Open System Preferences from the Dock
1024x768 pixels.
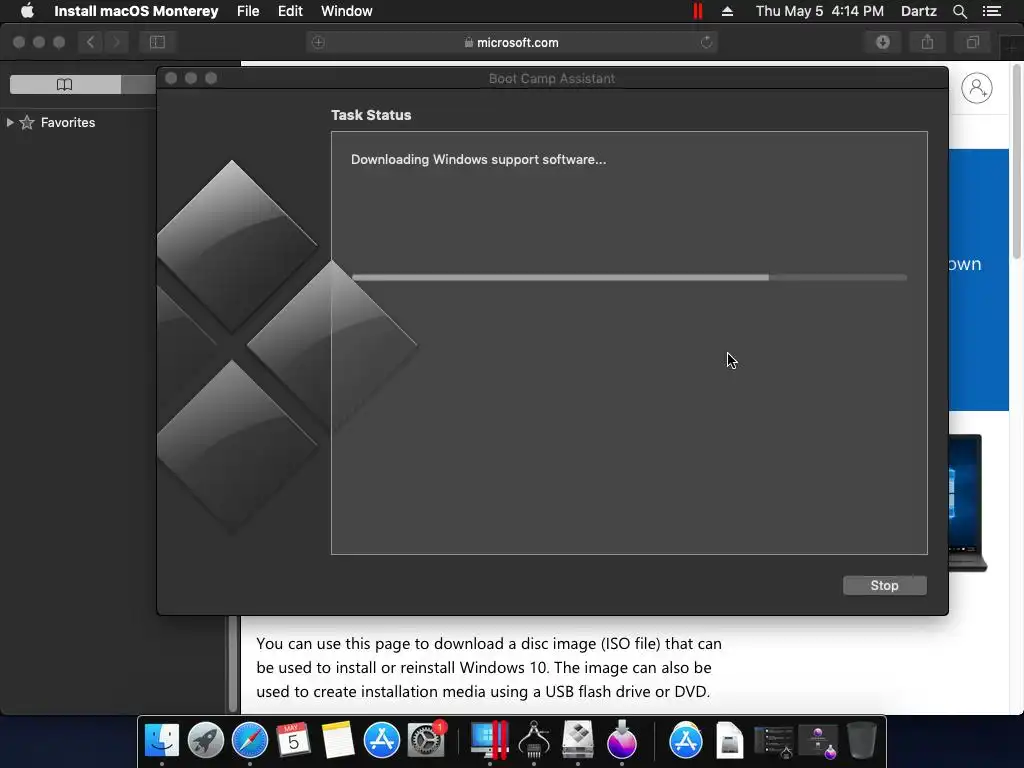click(x=426, y=741)
